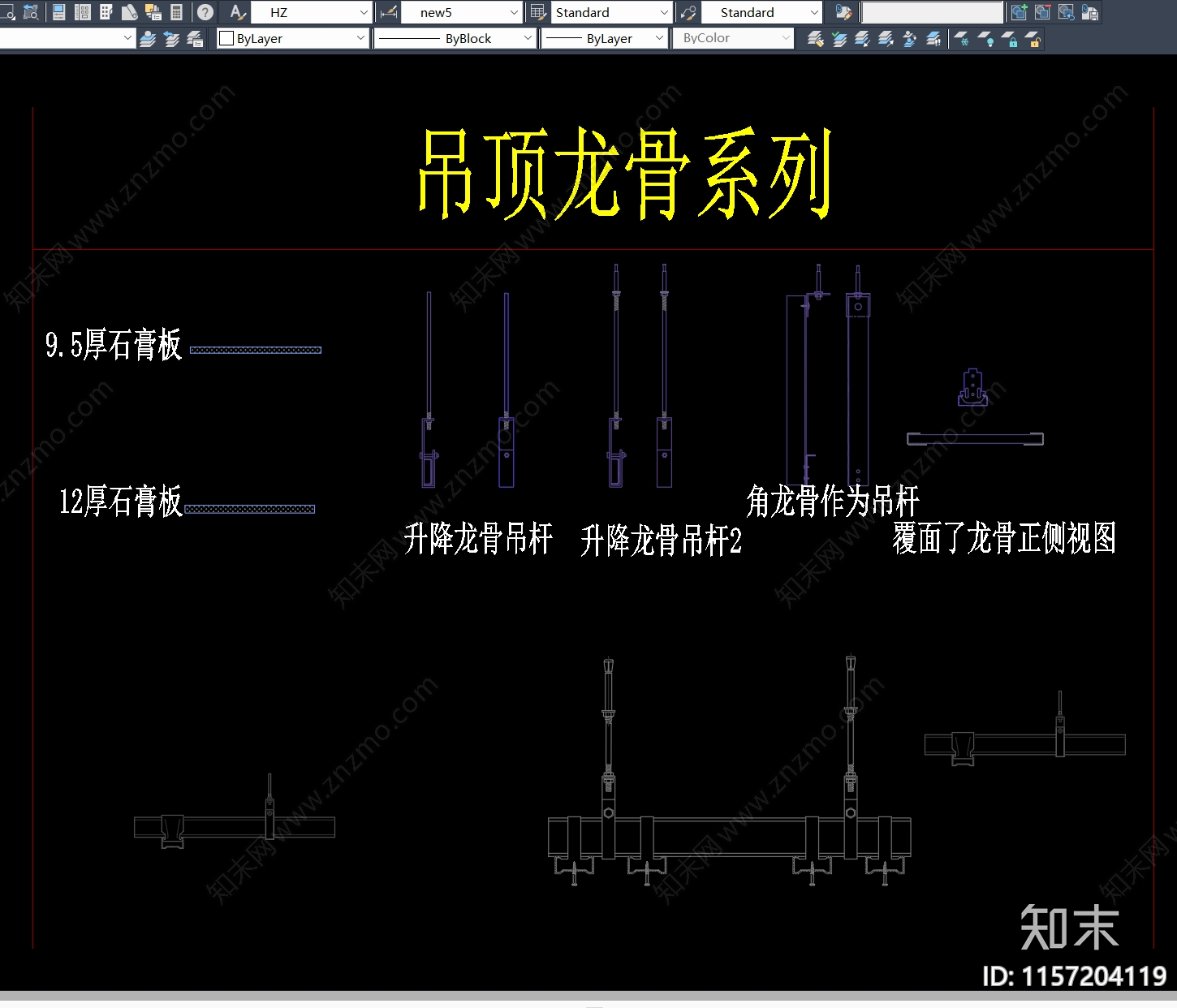The image size is (1177, 1008).
Task: Click the reference name input field
Action: point(932,12)
